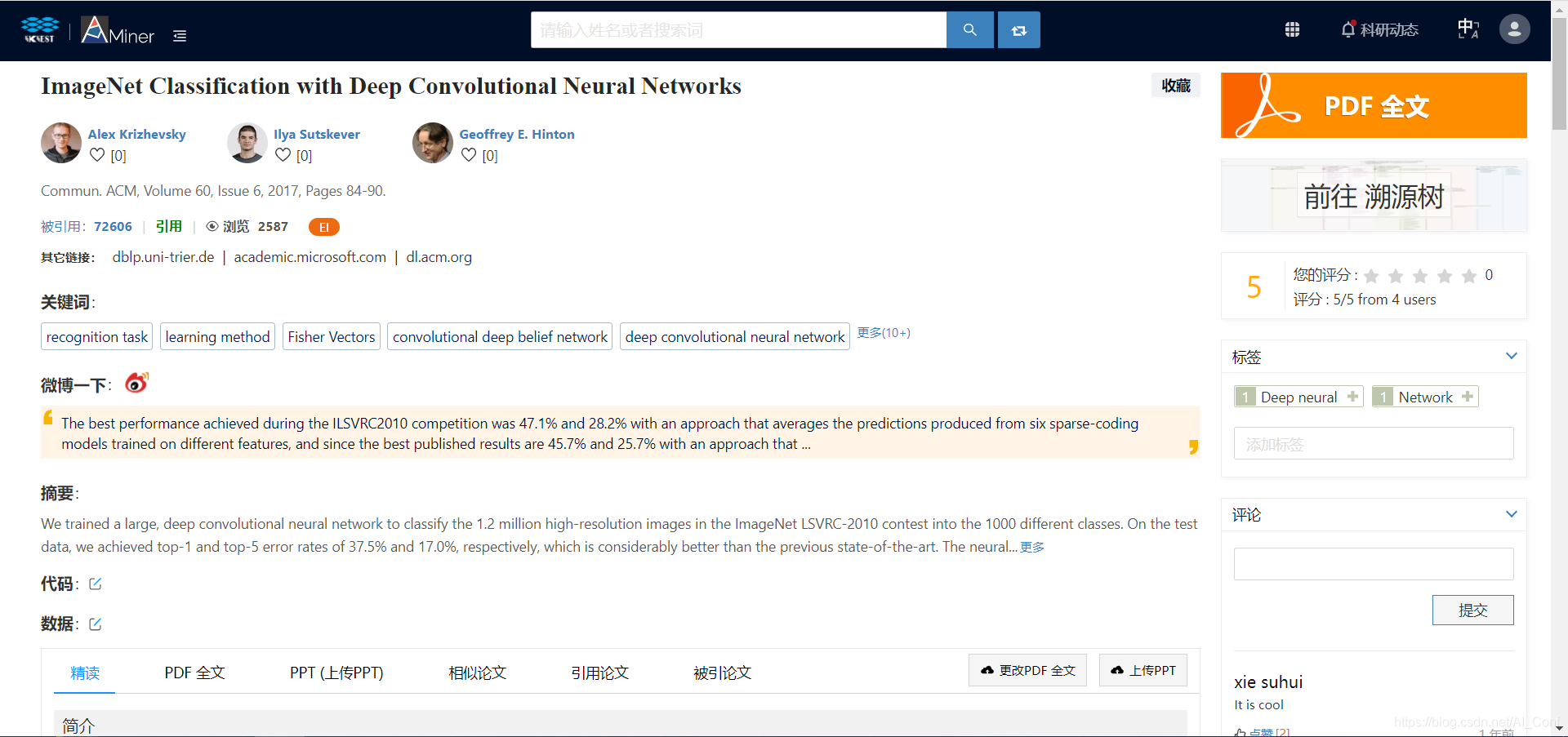Like Alex Krizhevsky with heart icon

97,154
